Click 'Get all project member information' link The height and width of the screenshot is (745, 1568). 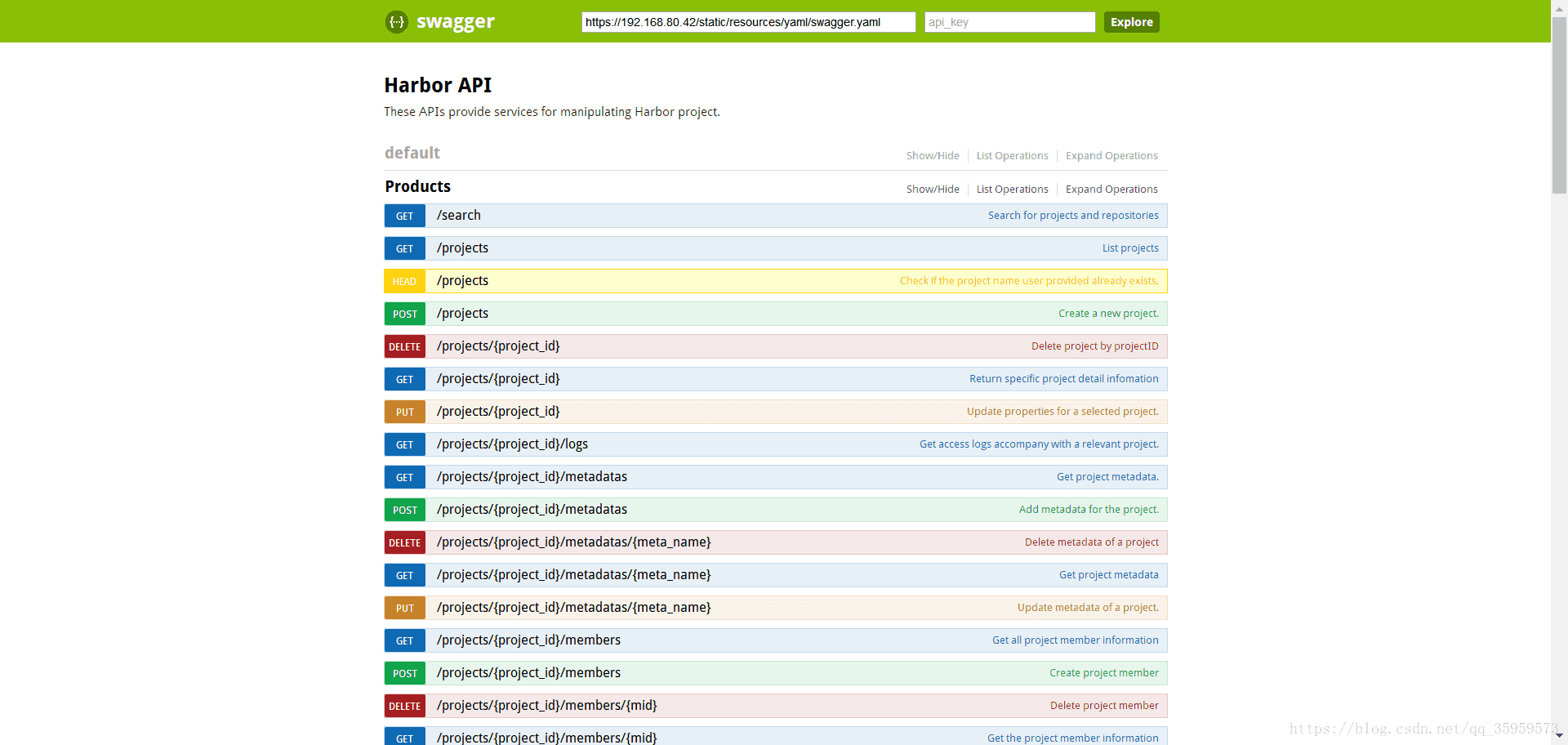pyautogui.click(x=1075, y=640)
